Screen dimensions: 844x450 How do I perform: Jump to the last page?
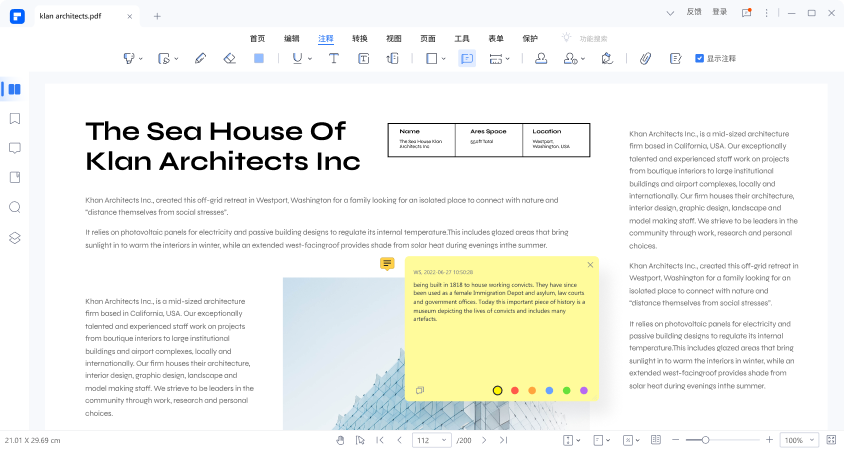pos(503,440)
